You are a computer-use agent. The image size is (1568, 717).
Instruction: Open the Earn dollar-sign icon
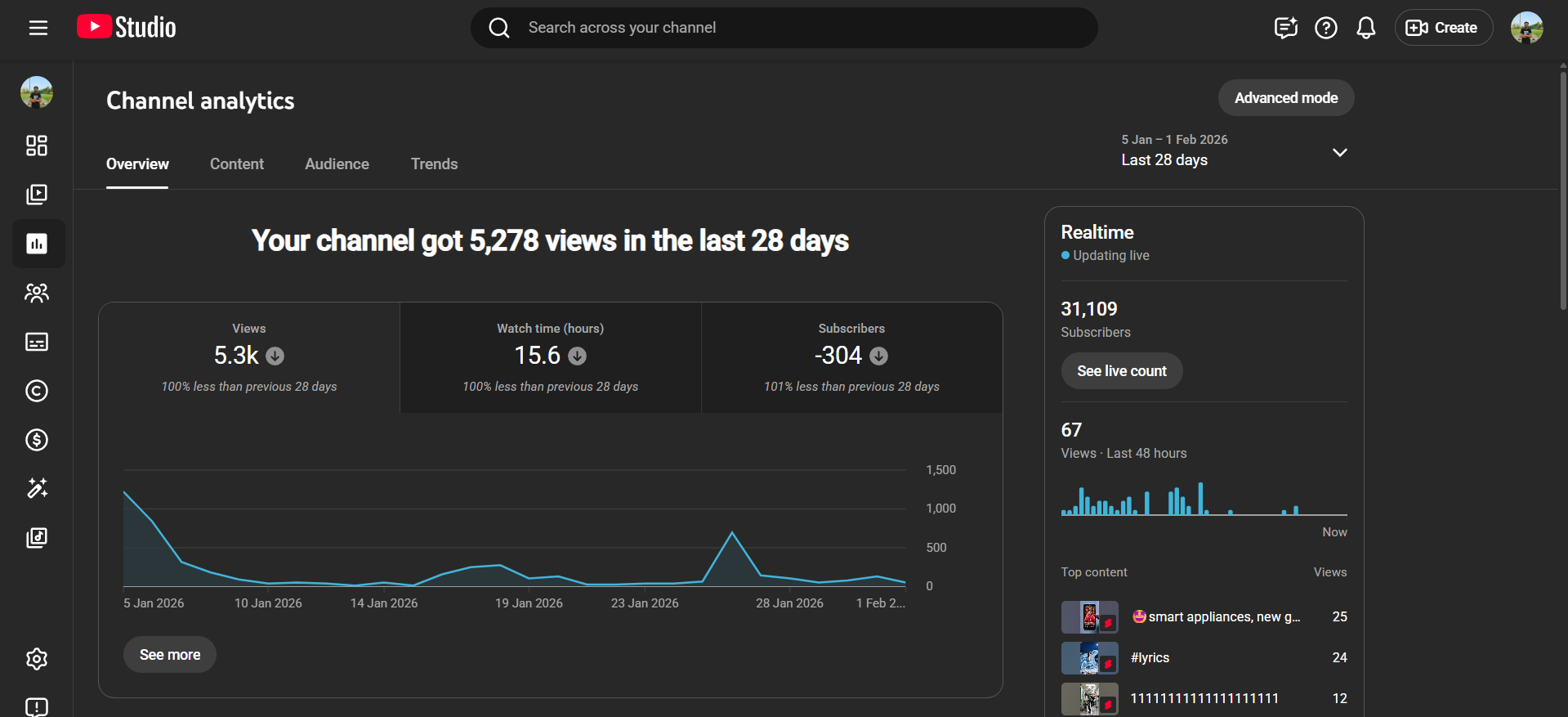(x=37, y=440)
